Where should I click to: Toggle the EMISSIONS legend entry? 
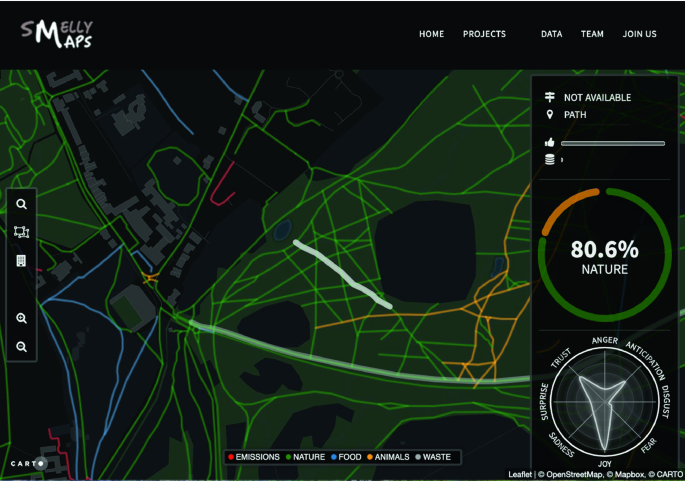point(254,457)
